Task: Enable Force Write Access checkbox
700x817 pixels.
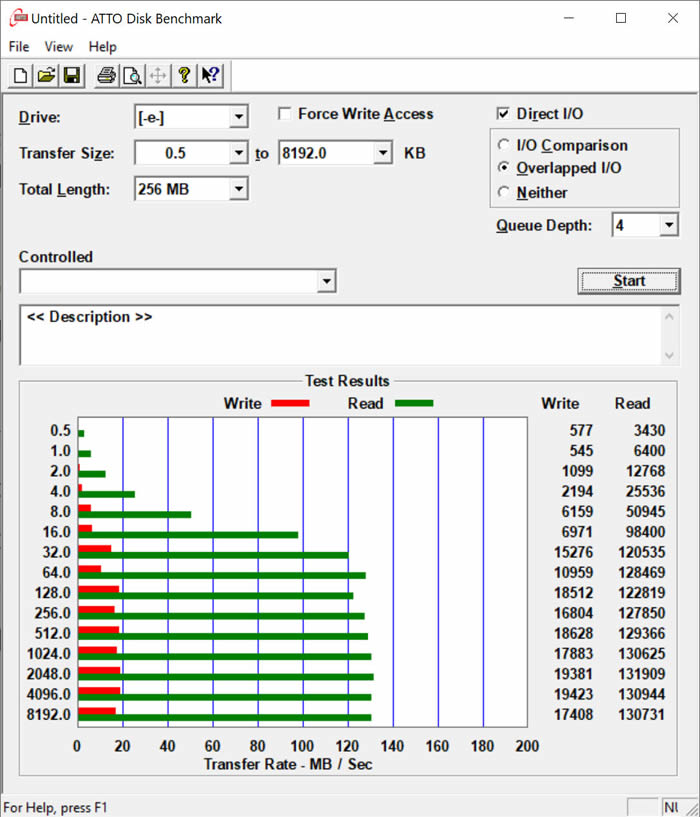Action: click(x=285, y=114)
